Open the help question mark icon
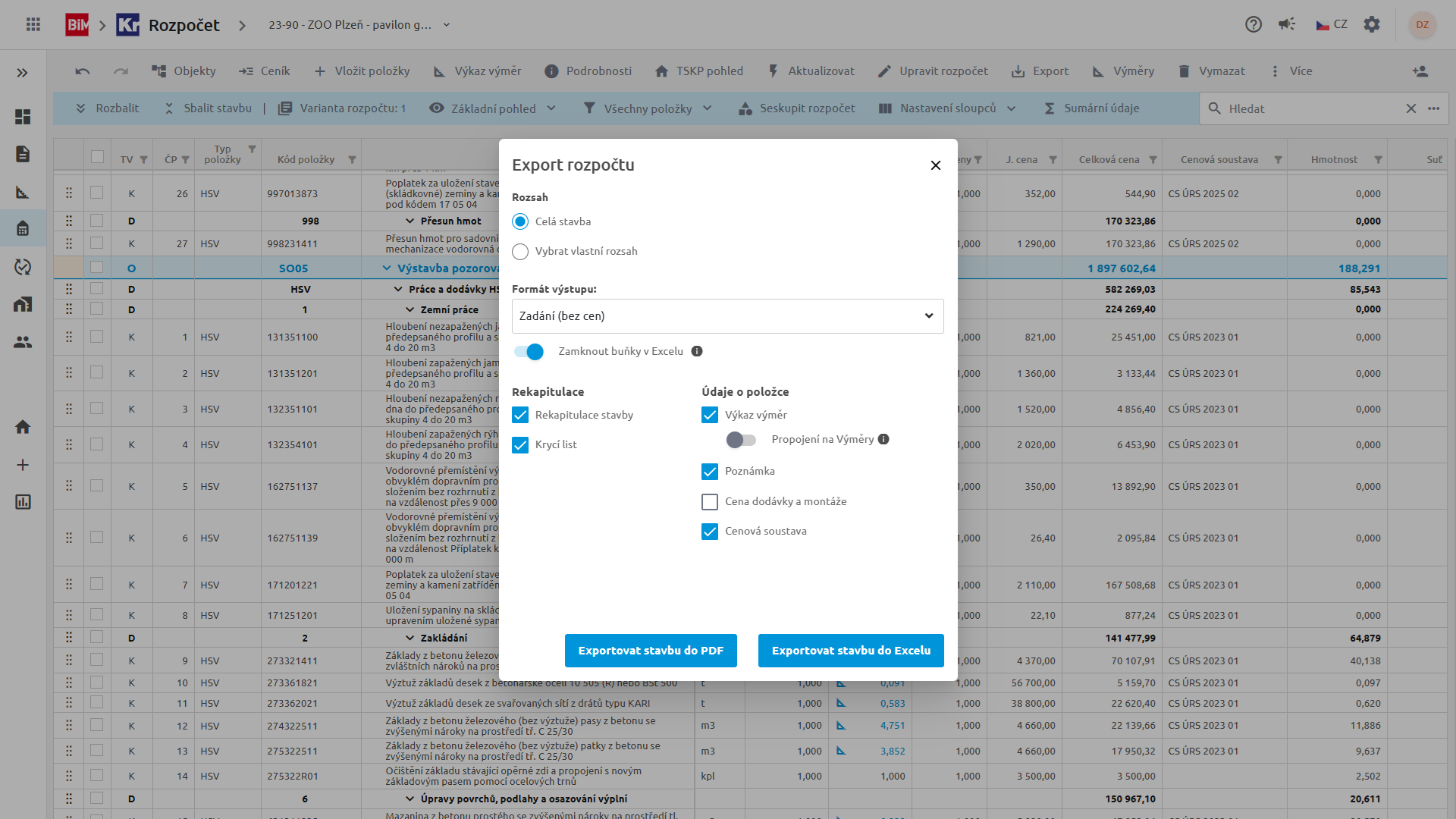This screenshot has width=1456, height=819. click(x=1254, y=24)
